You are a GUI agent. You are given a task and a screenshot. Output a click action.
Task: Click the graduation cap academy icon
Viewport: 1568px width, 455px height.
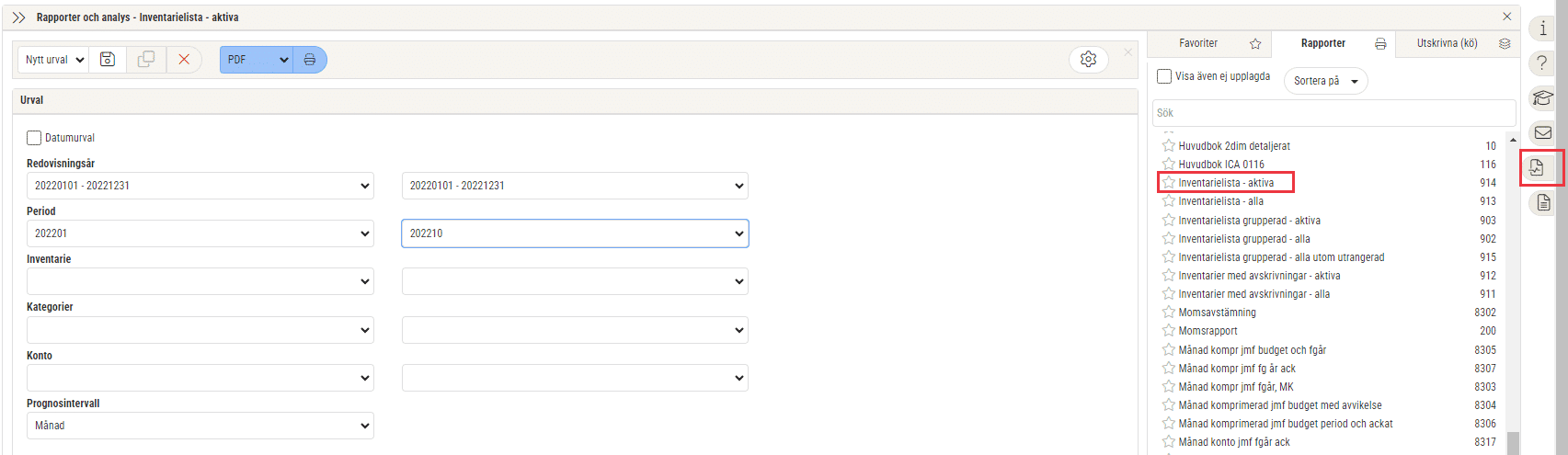[x=1543, y=98]
